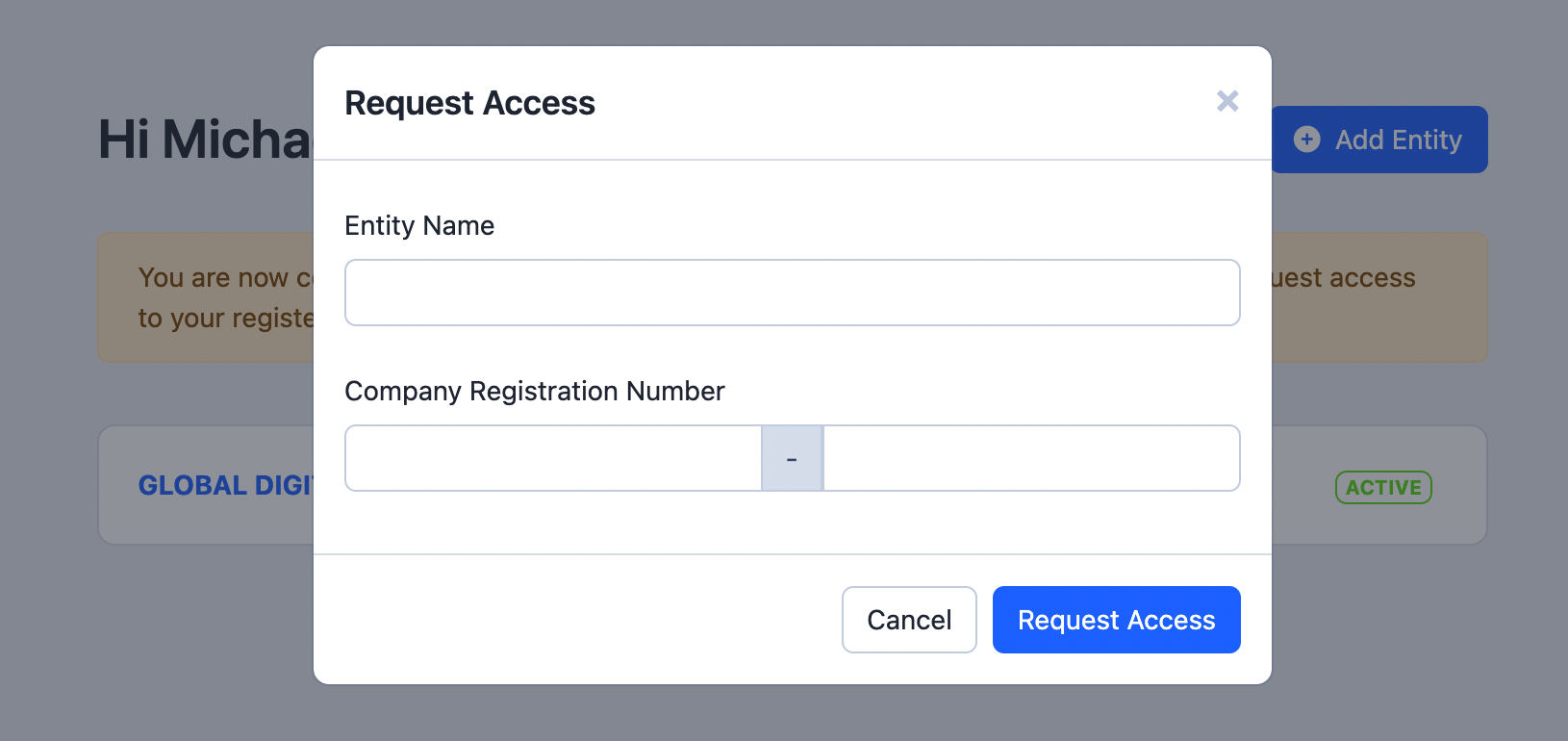Screen dimensions: 1568x741
Task: Focus the first Company Registration Number field
Action: [x=553, y=458]
